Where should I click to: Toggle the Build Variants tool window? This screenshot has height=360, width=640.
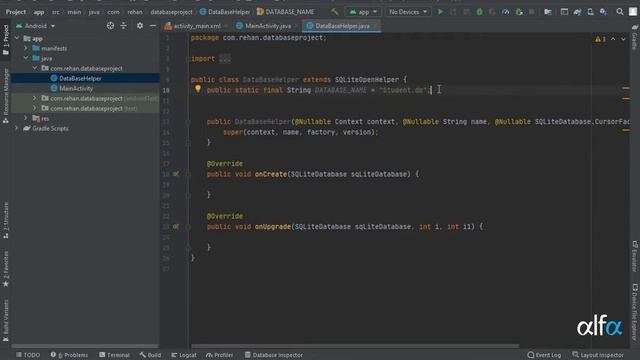[x=6, y=321]
